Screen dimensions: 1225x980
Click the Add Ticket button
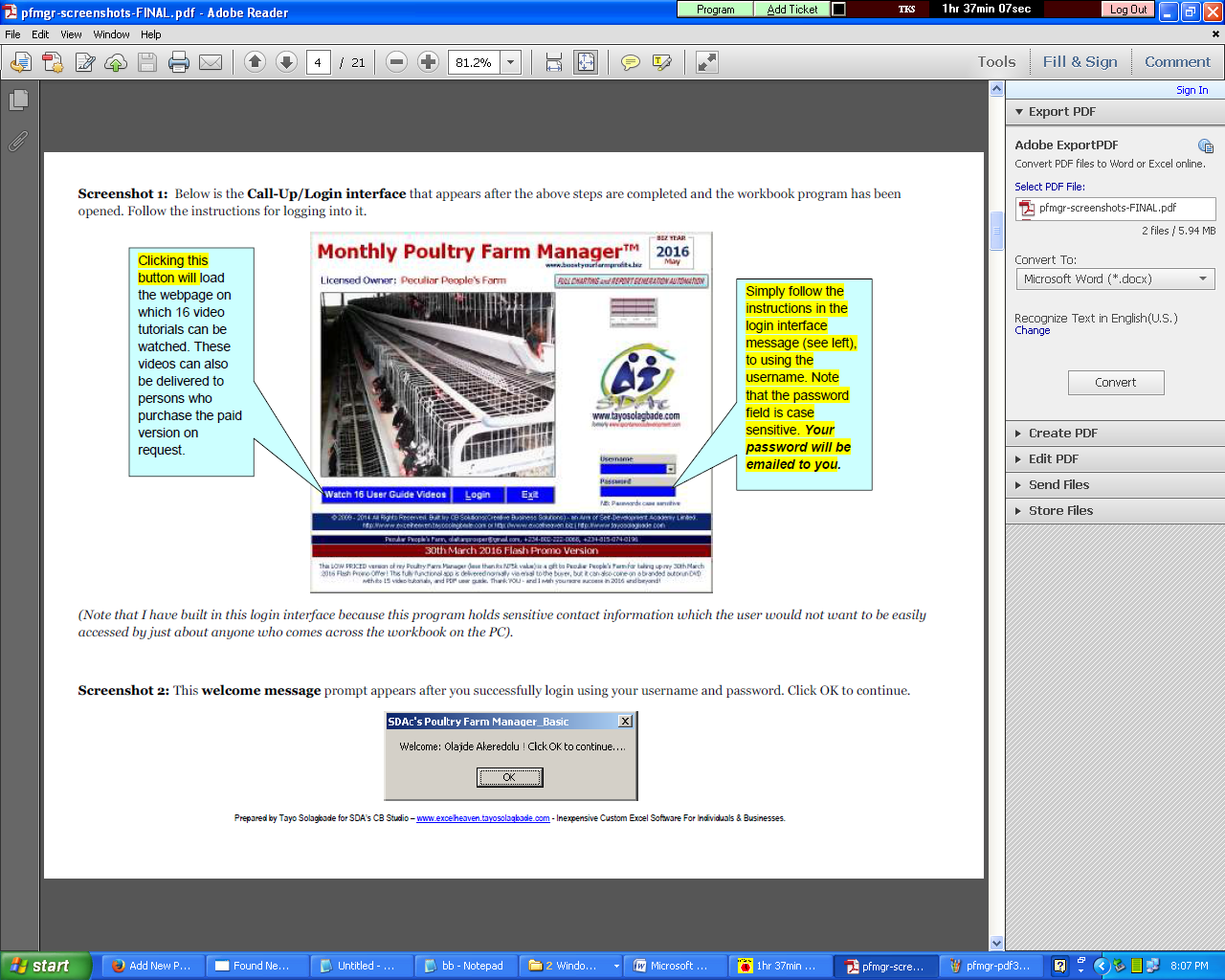point(792,9)
